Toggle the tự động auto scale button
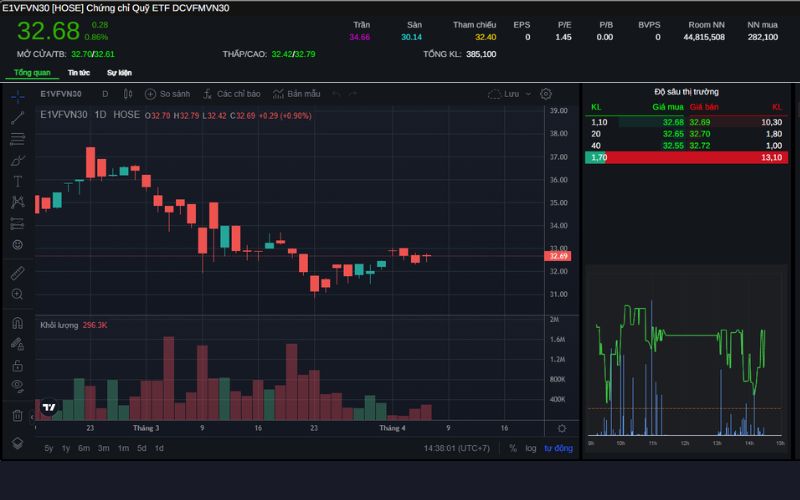800x500 pixels. coord(558,448)
